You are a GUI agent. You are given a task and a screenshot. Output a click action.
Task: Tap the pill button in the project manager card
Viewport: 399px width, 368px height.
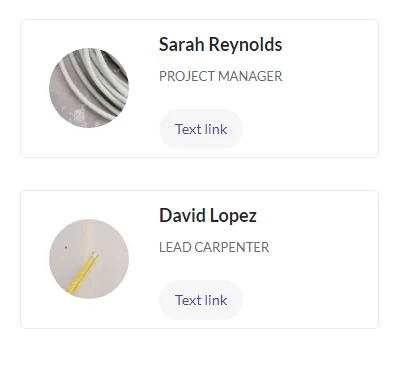click(x=201, y=129)
